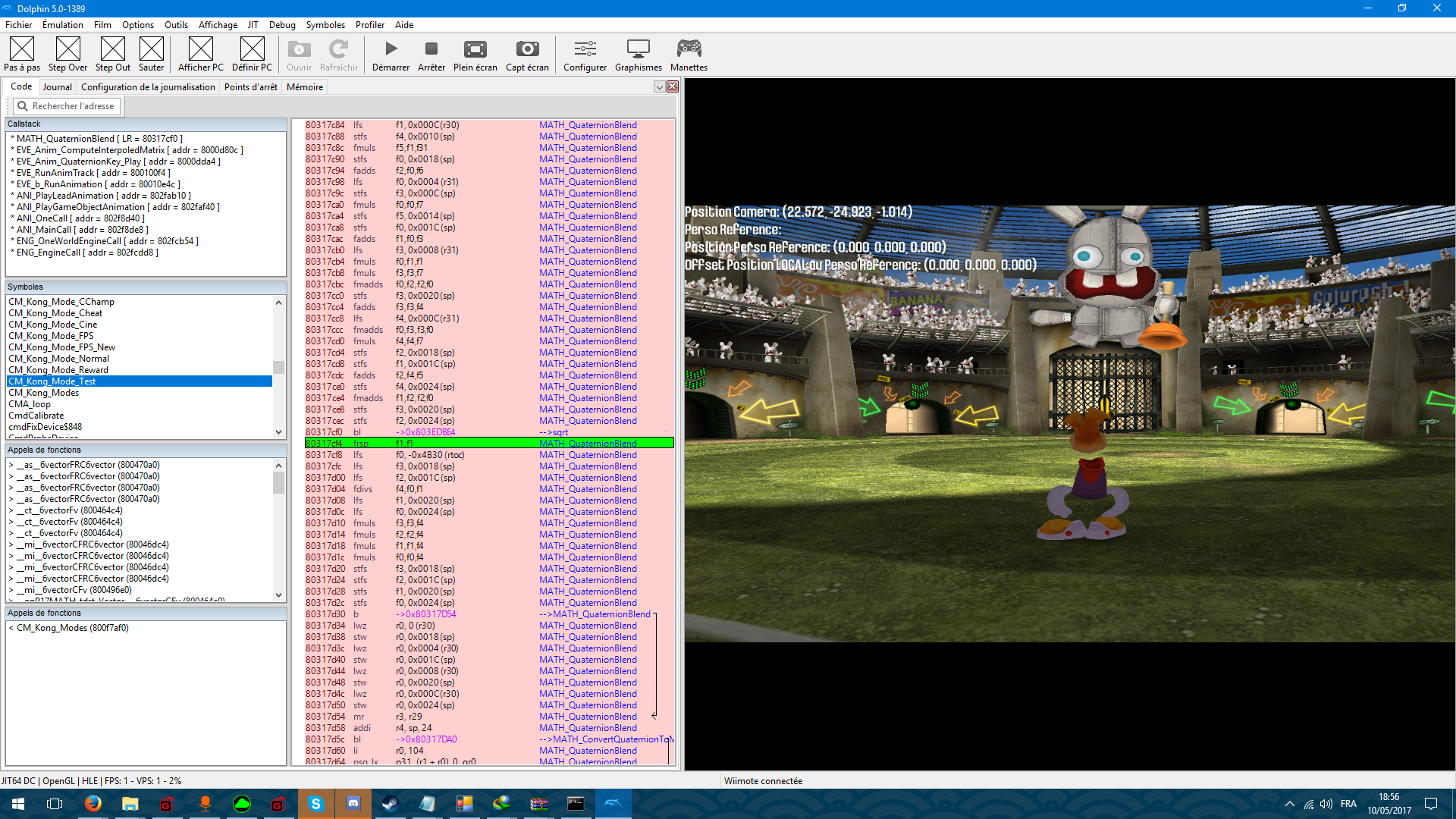Select EVE_RunAnimTrack in the Callstack list

pos(55,173)
